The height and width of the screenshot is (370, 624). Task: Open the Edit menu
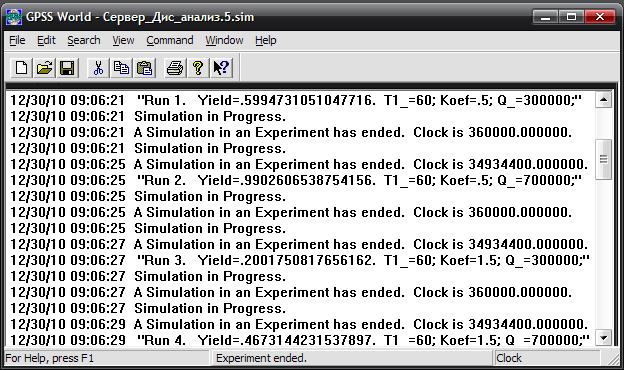coord(46,40)
